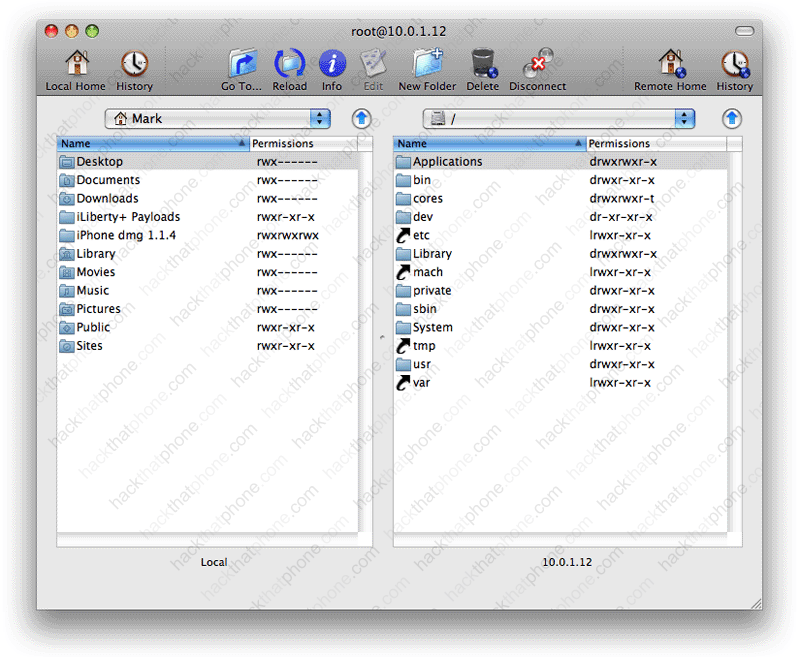800x657 pixels.
Task: Select the Downloads folder in local pane
Action: [107, 199]
